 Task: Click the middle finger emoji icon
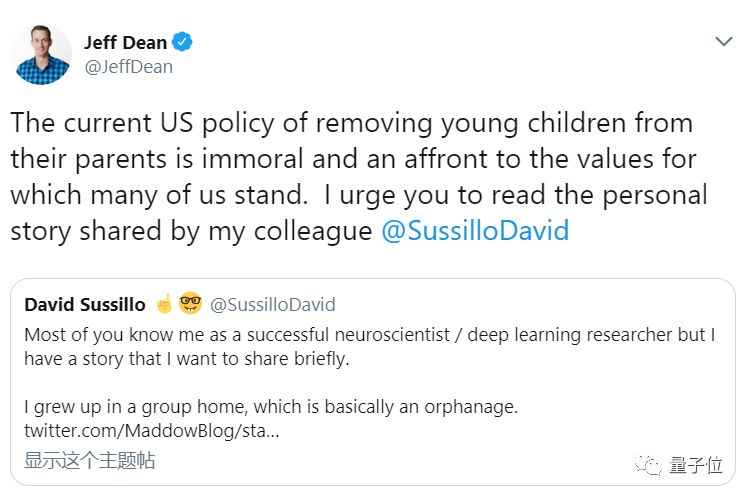click(x=165, y=304)
